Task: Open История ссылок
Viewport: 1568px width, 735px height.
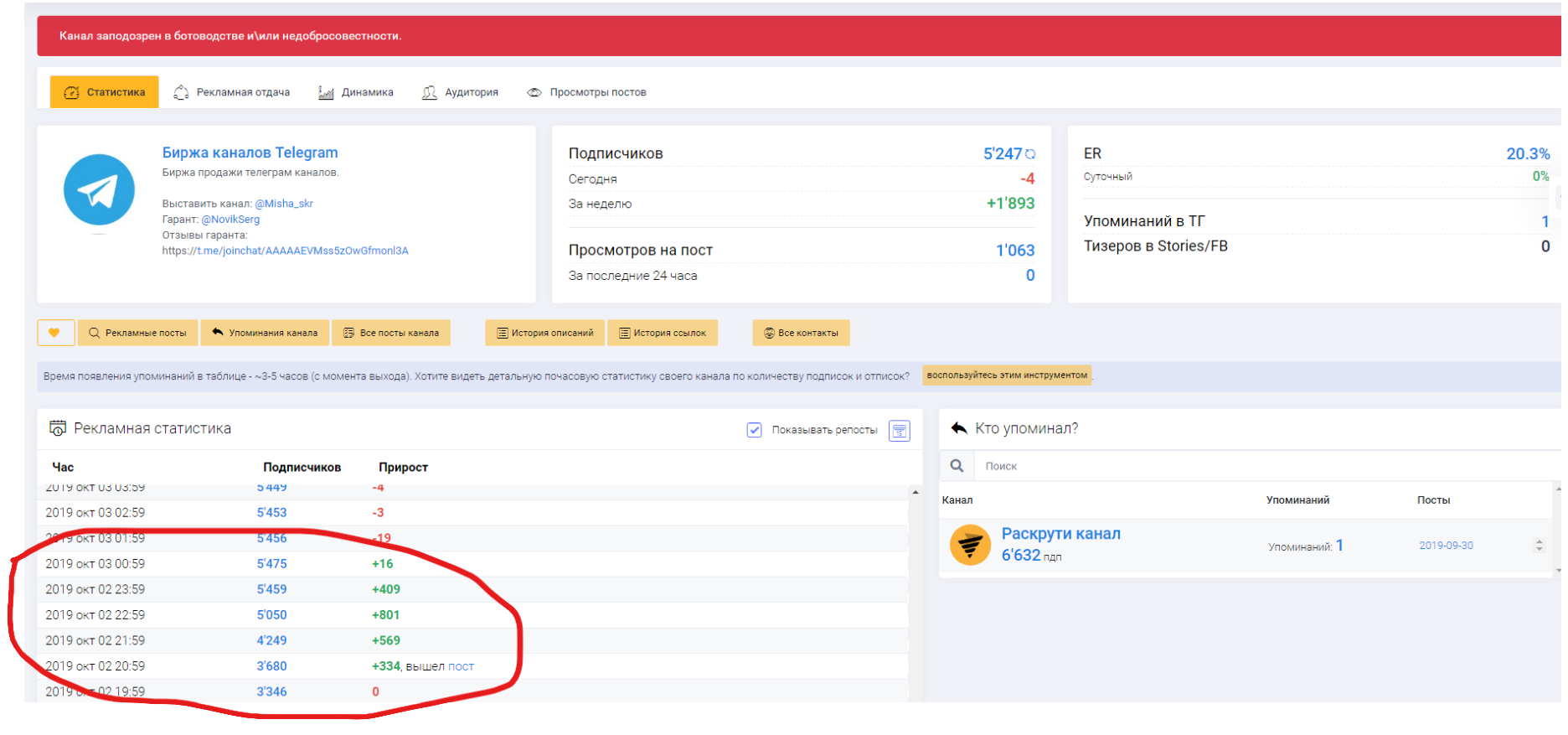Action: (x=662, y=333)
